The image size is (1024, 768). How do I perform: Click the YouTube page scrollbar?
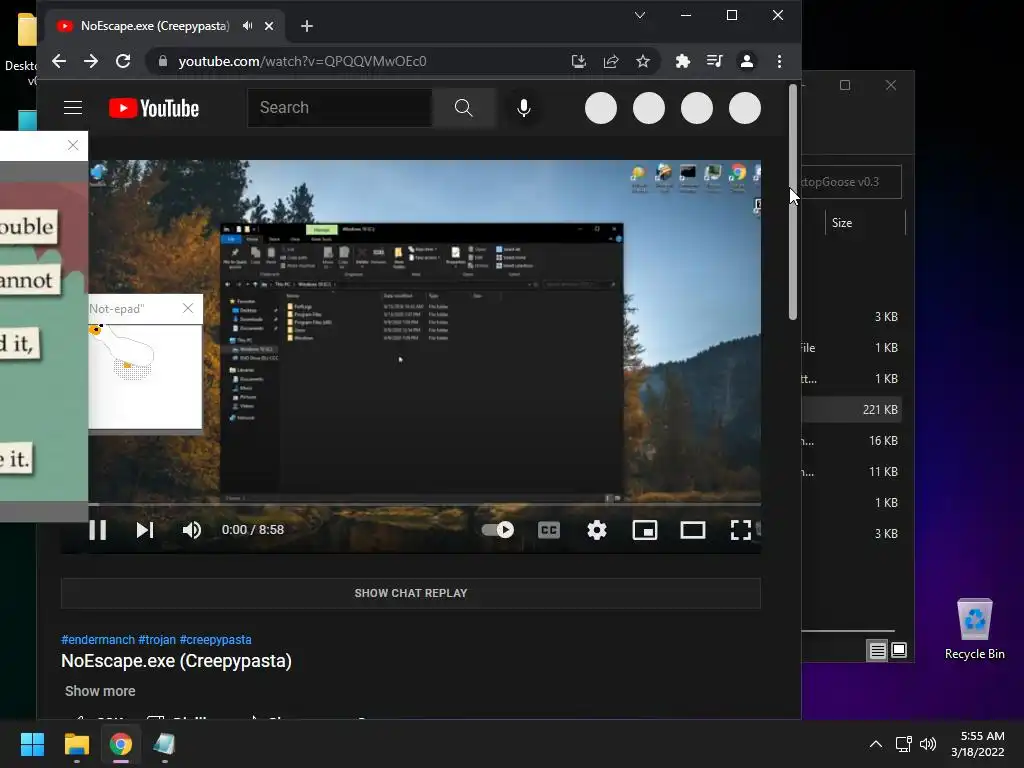pos(793,202)
